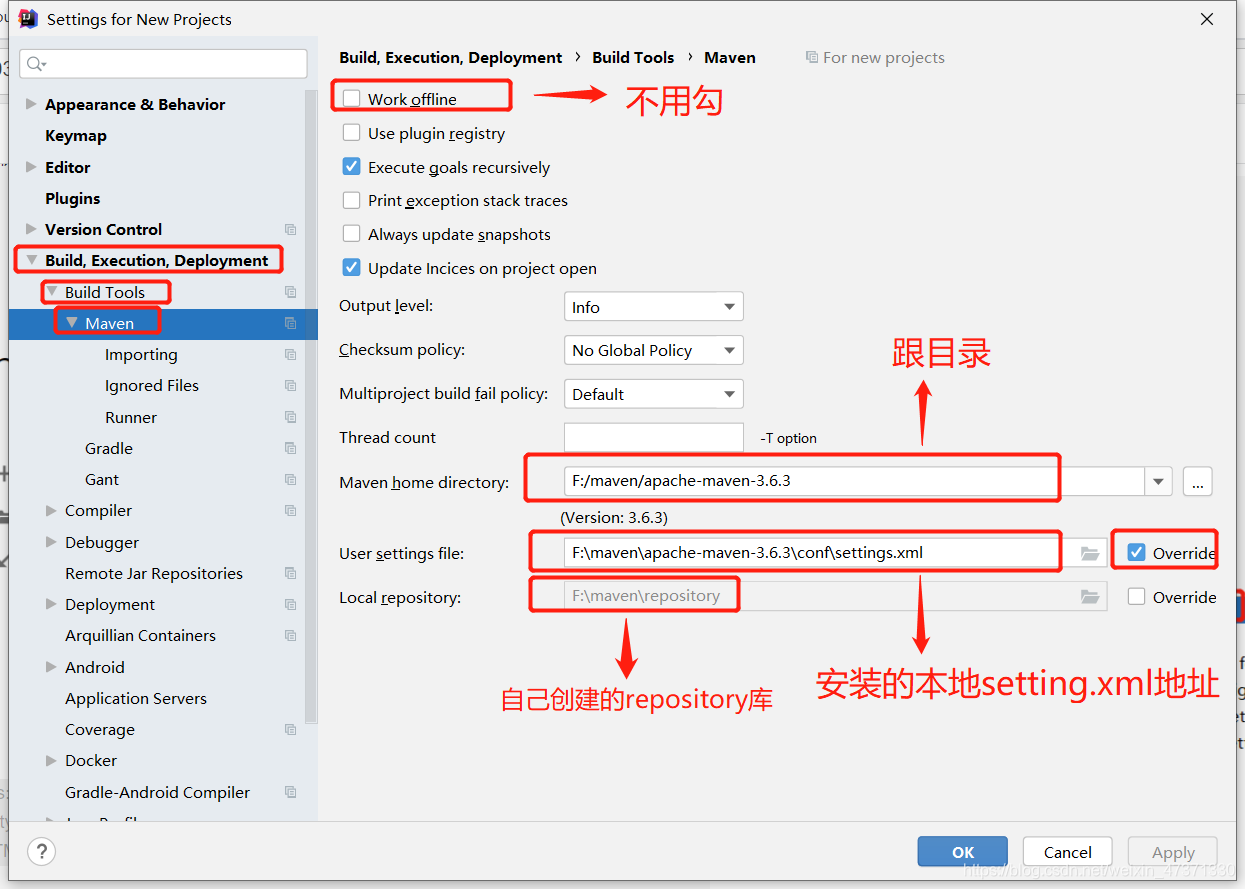The image size is (1245, 889).
Task: Open Ignored Files settings under Maven
Action: point(152,386)
